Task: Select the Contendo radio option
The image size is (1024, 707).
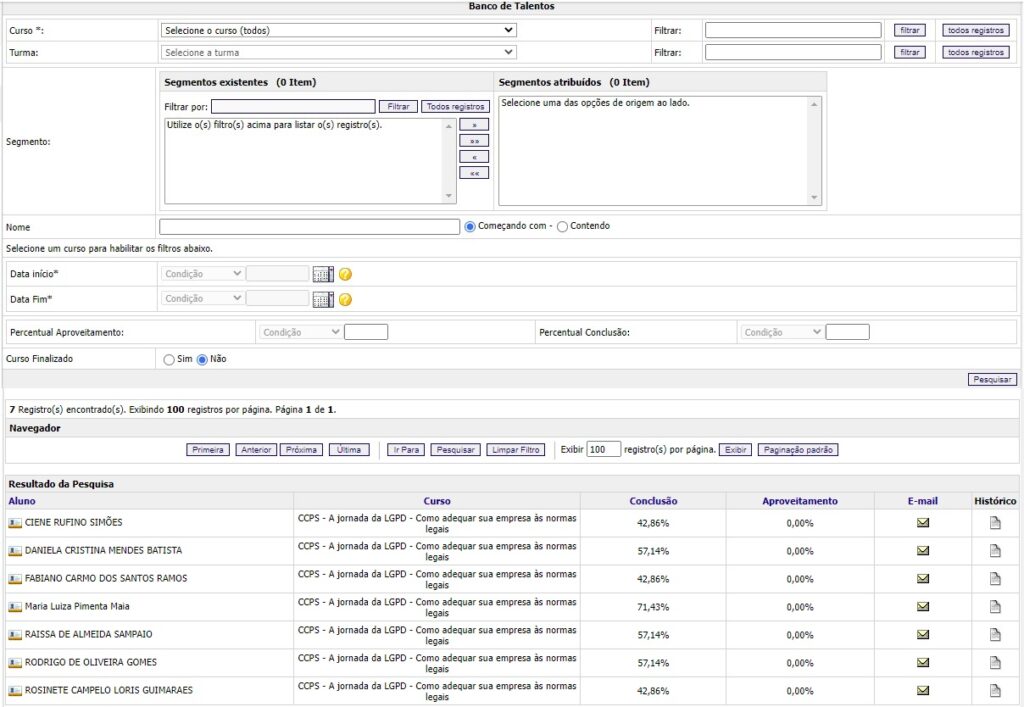Action: click(x=562, y=227)
